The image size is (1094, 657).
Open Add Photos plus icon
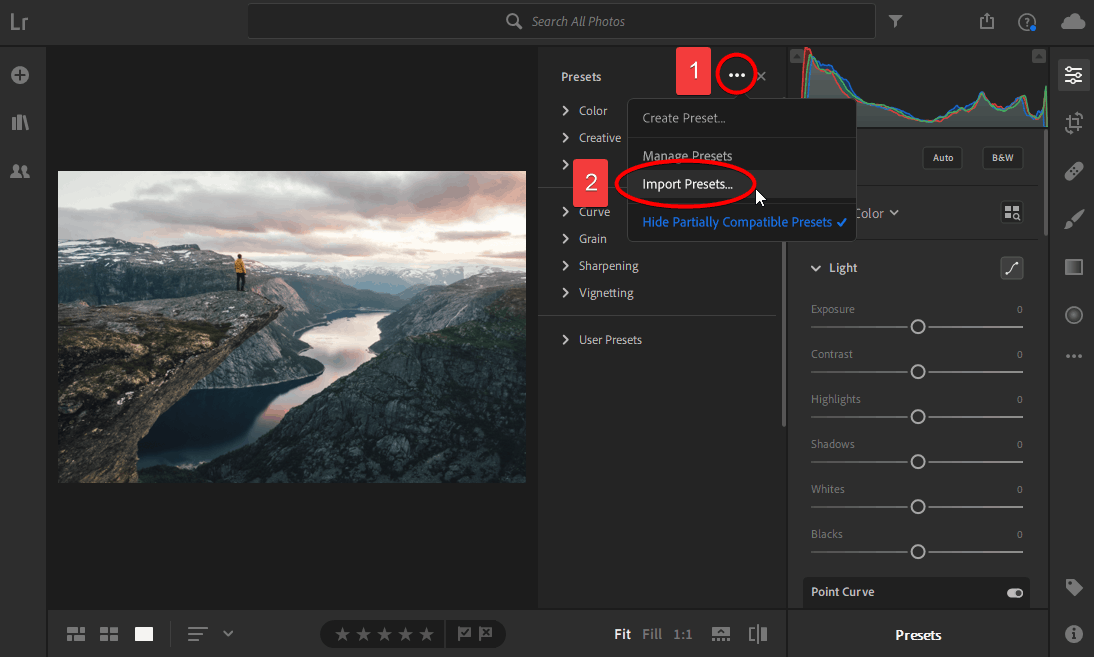(20, 75)
